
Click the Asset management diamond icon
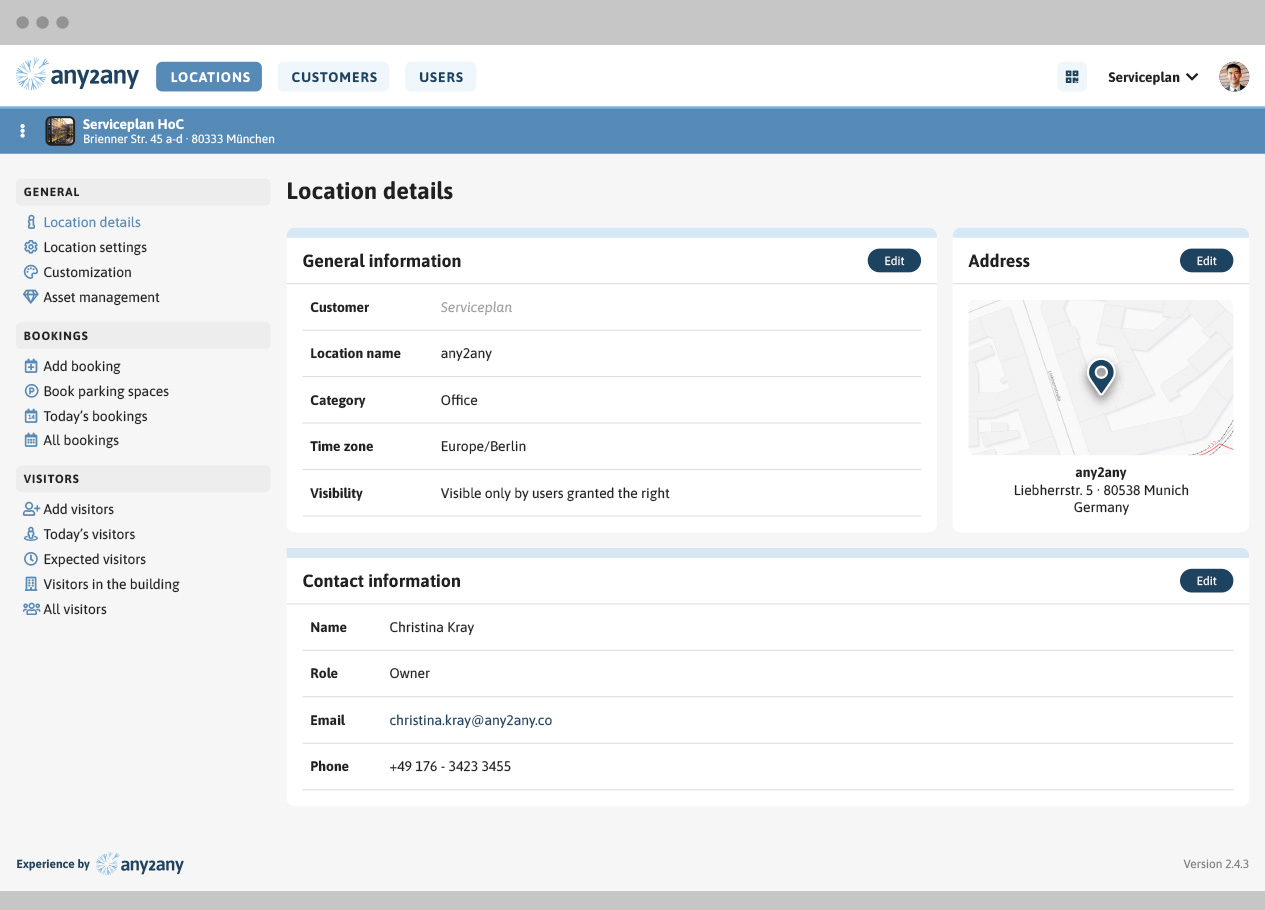31,297
